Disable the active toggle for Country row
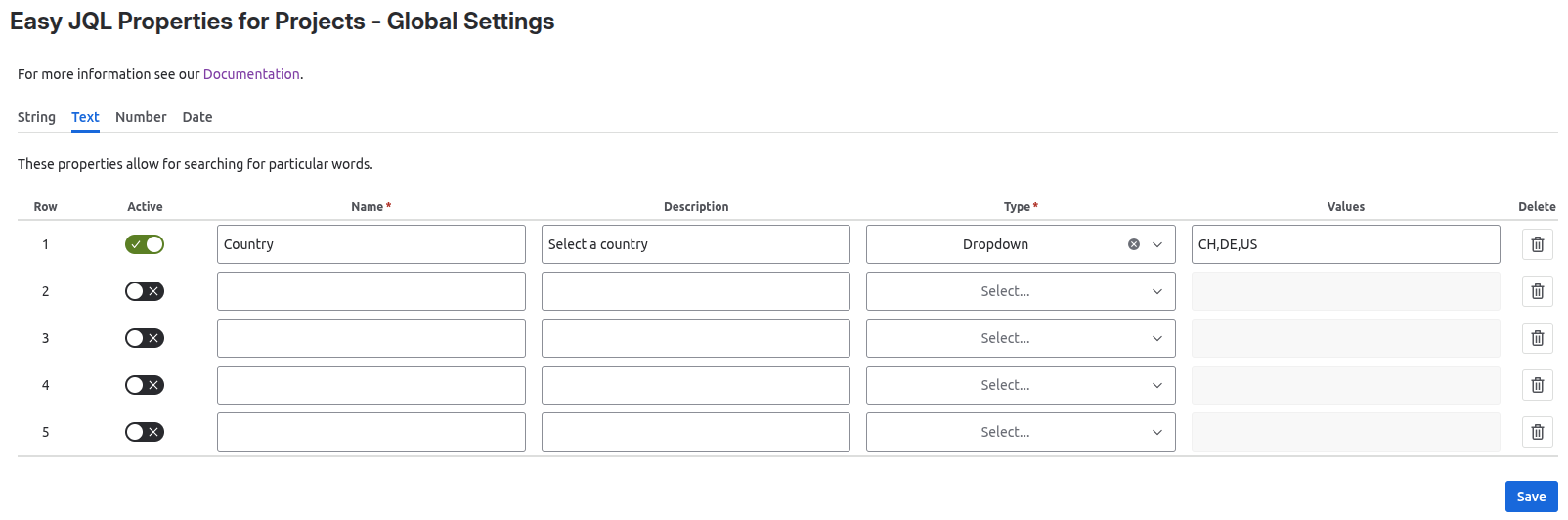The height and width of the screenshot is (520, 1568). (x=145, y=244)
